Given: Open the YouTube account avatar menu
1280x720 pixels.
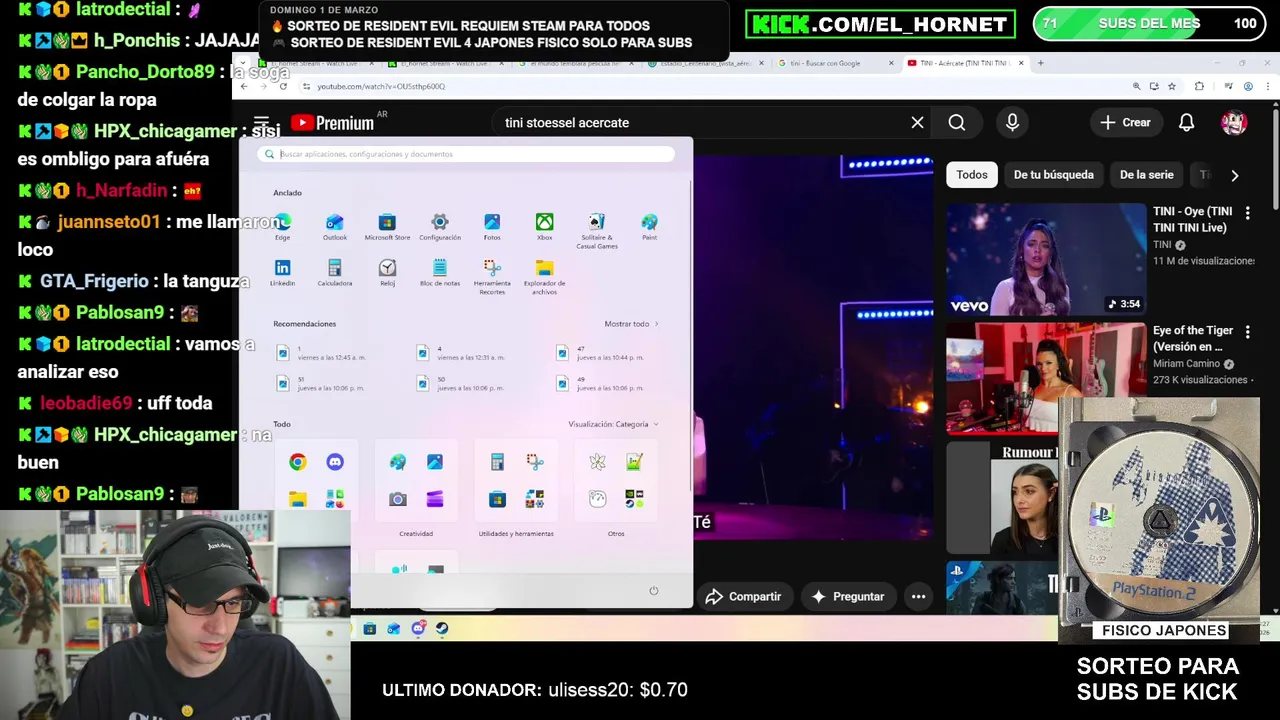Looking at the screenshot, I should 1234,122.
